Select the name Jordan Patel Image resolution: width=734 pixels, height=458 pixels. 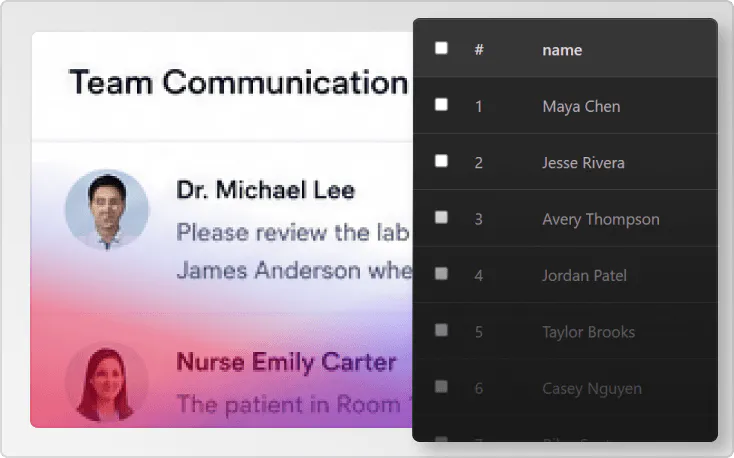[x=584, y=276]
